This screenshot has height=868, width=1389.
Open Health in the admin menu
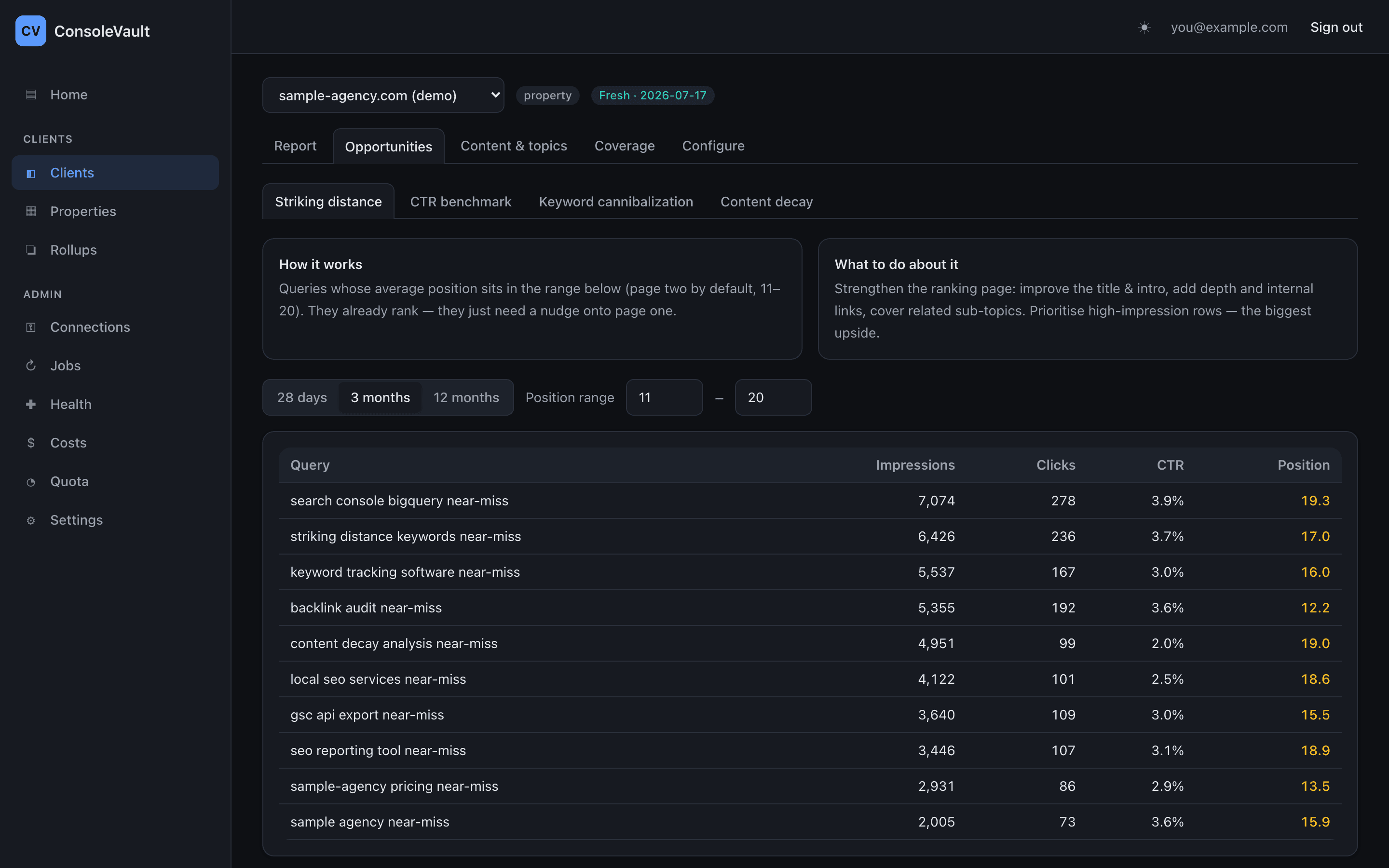[115, 404]
